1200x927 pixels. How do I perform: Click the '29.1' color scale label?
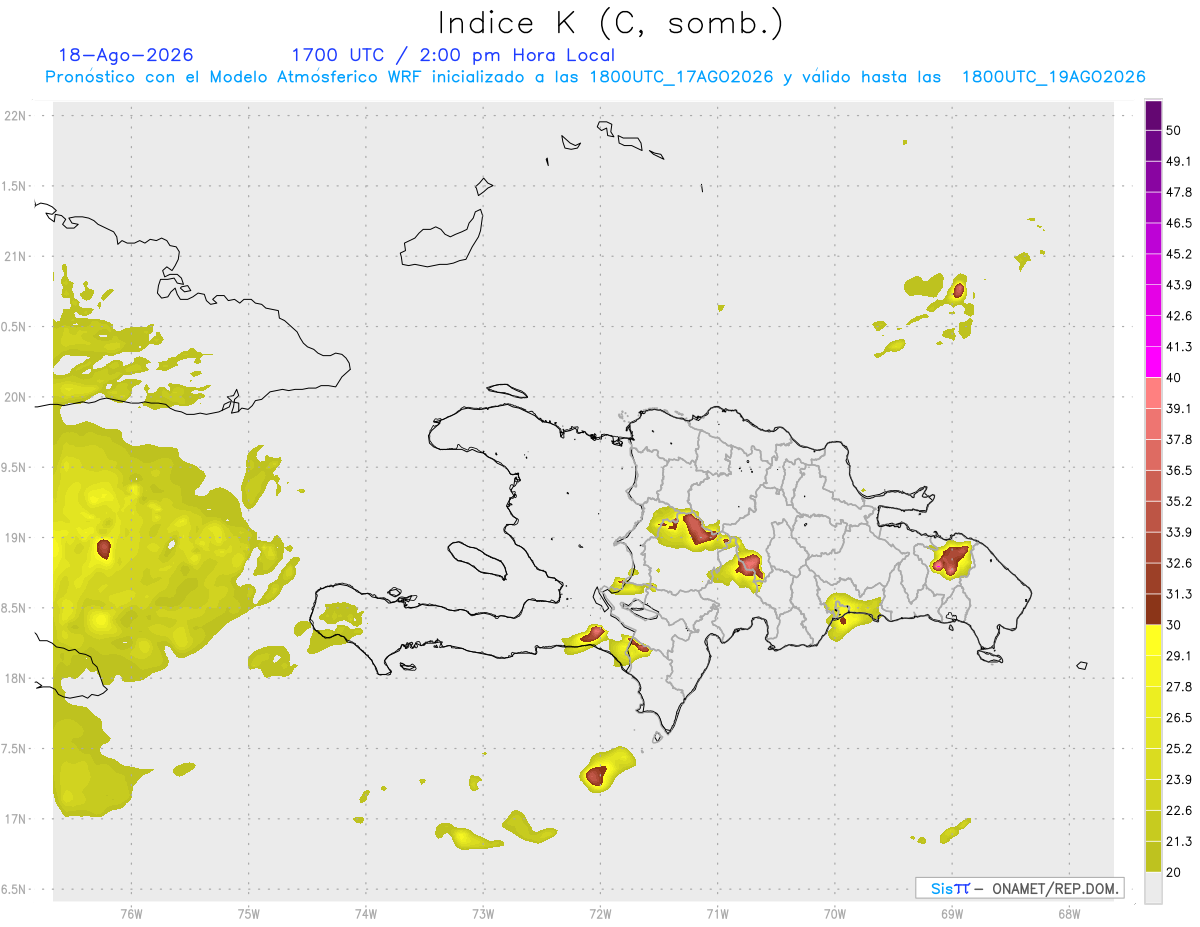1179,656
